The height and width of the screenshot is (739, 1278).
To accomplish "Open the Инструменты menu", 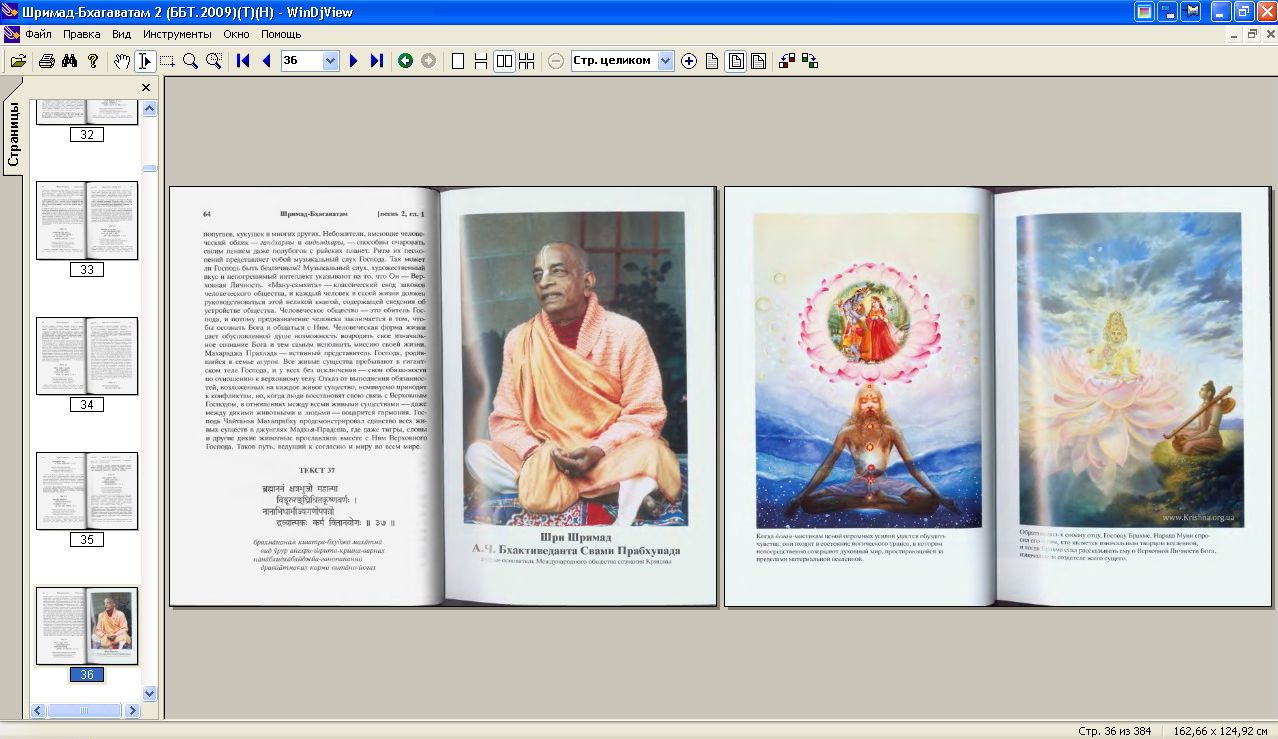I will coord(177,34).
